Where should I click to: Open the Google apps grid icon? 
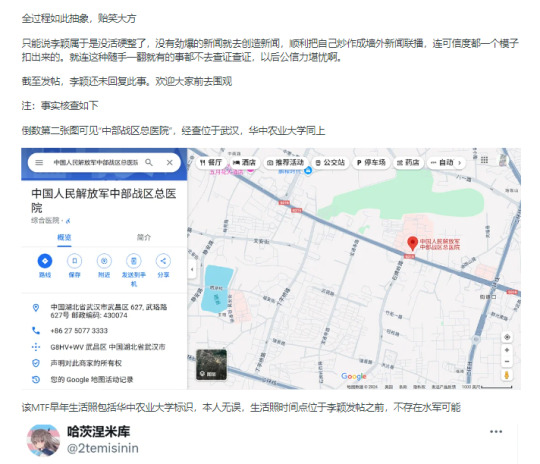484,160
